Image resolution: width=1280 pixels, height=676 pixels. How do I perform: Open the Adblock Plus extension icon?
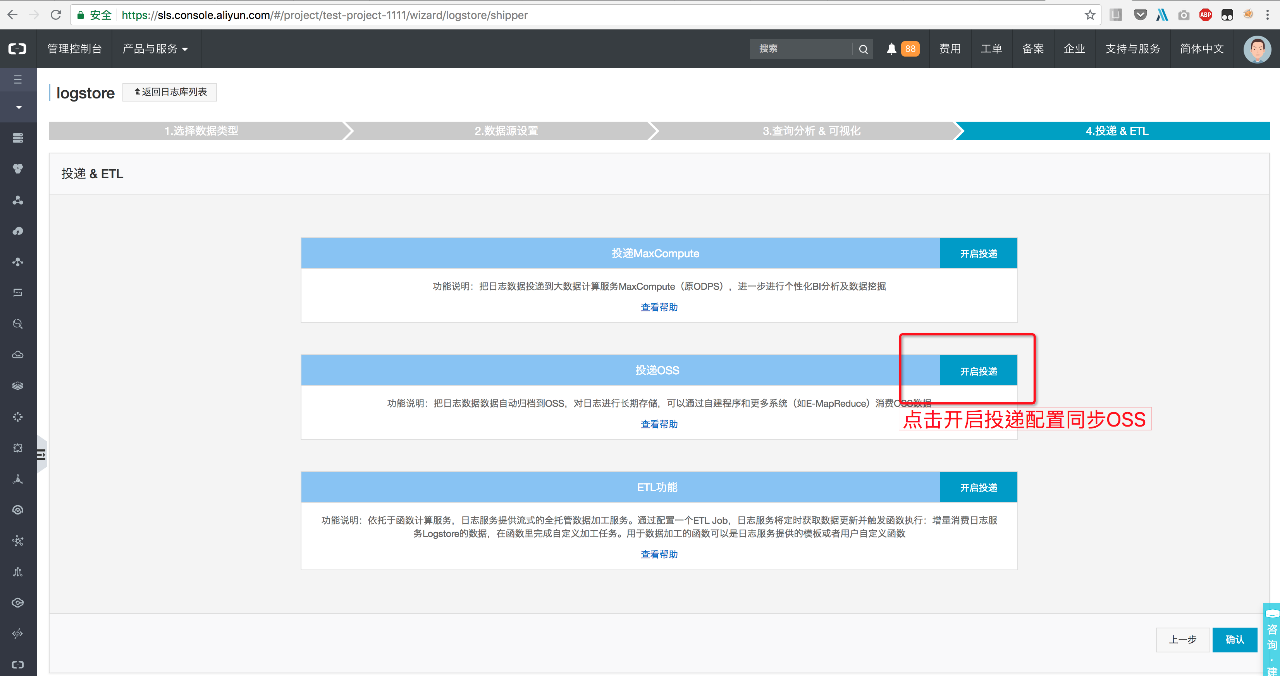click(1206, 15)
